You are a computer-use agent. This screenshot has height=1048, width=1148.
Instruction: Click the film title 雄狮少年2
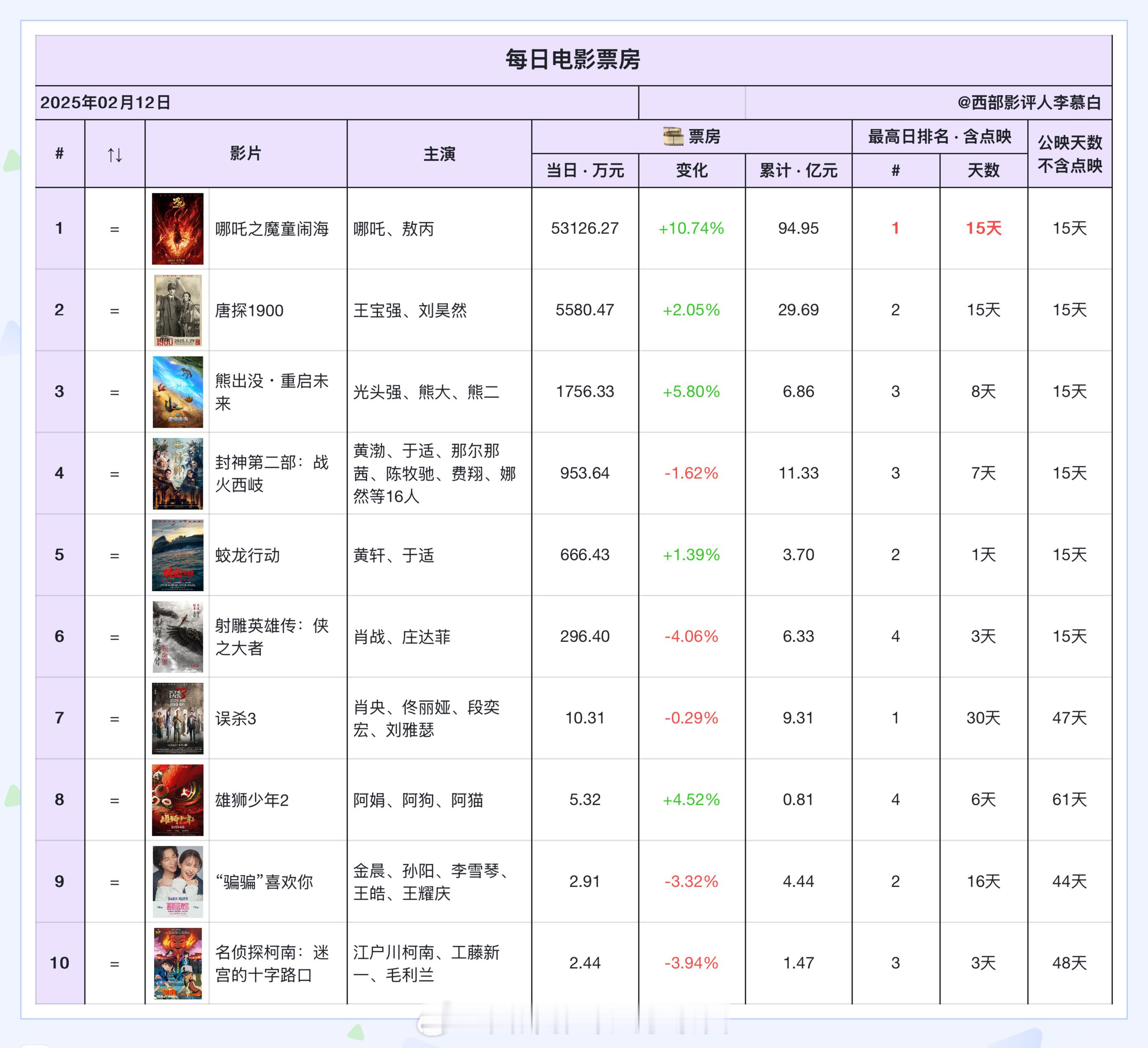252,800
